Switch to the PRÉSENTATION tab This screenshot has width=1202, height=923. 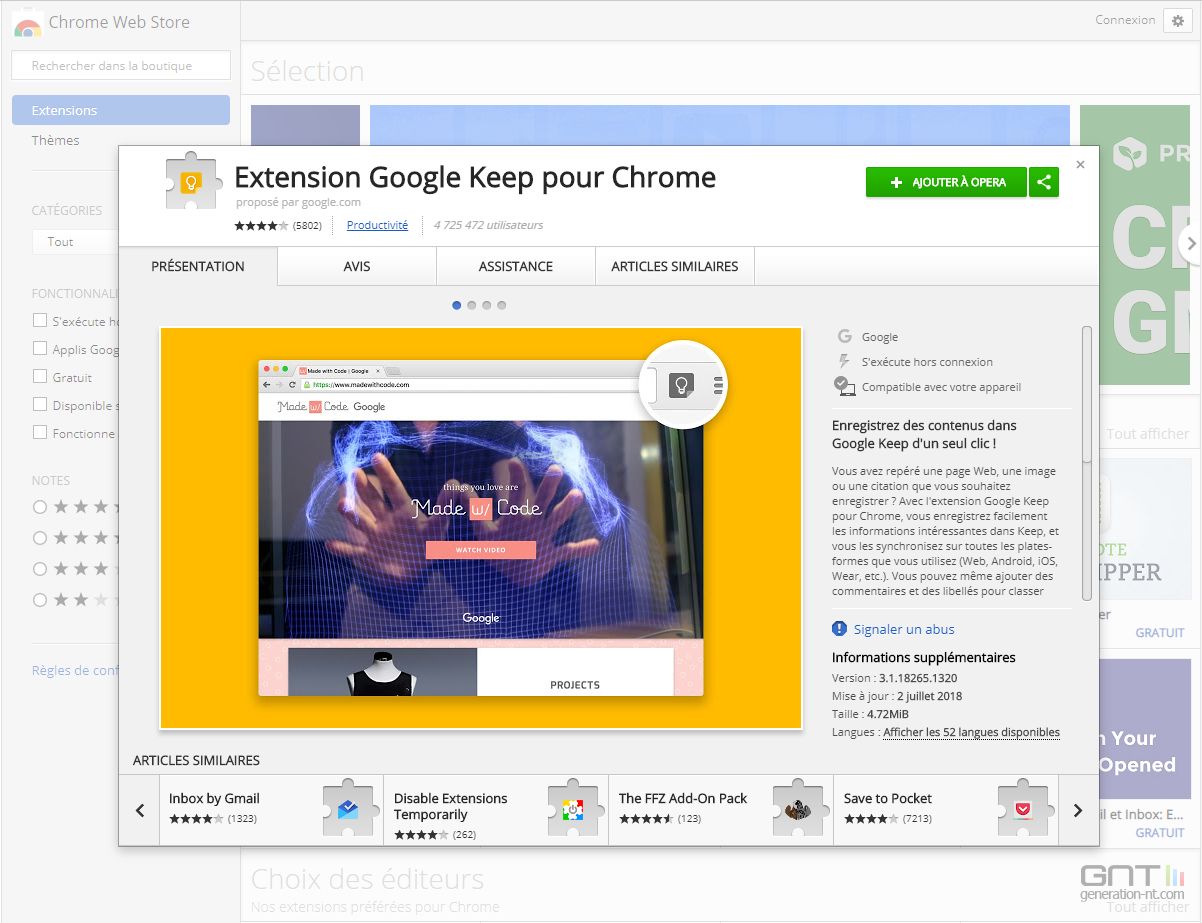tap(198, 266)
